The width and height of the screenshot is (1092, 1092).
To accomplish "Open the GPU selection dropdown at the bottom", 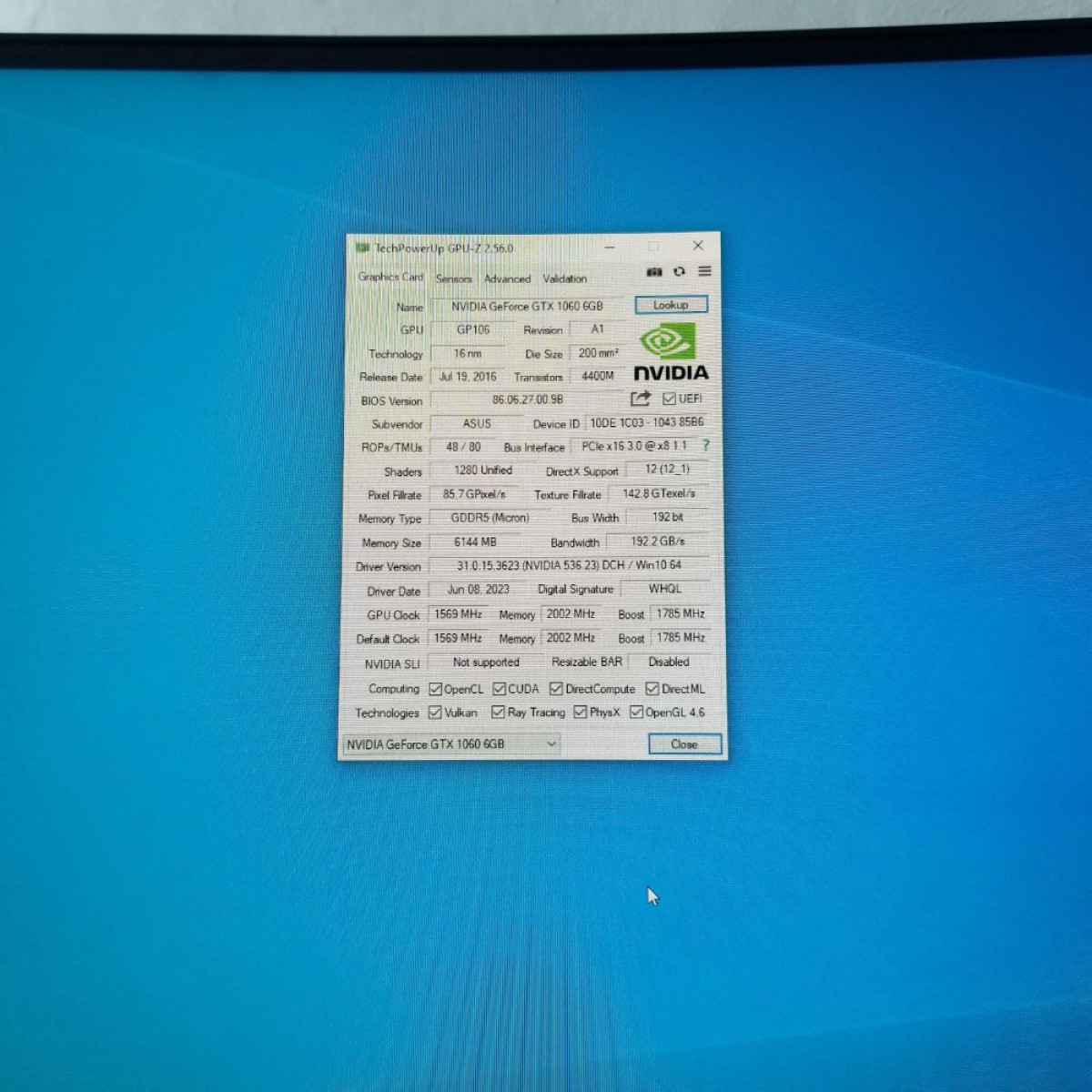I will [450, 744].
